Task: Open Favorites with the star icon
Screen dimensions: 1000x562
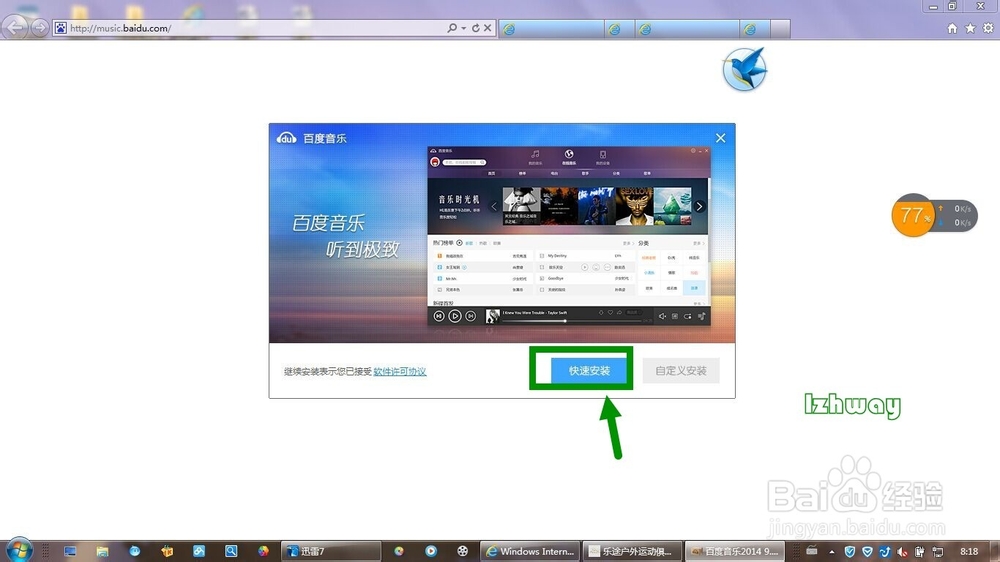Action: click(970, 28)
